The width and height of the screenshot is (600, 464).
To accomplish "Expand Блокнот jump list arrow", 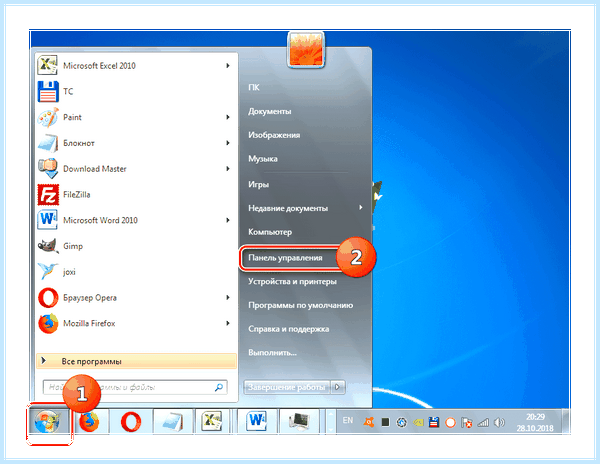I will [x=228, y=143].
